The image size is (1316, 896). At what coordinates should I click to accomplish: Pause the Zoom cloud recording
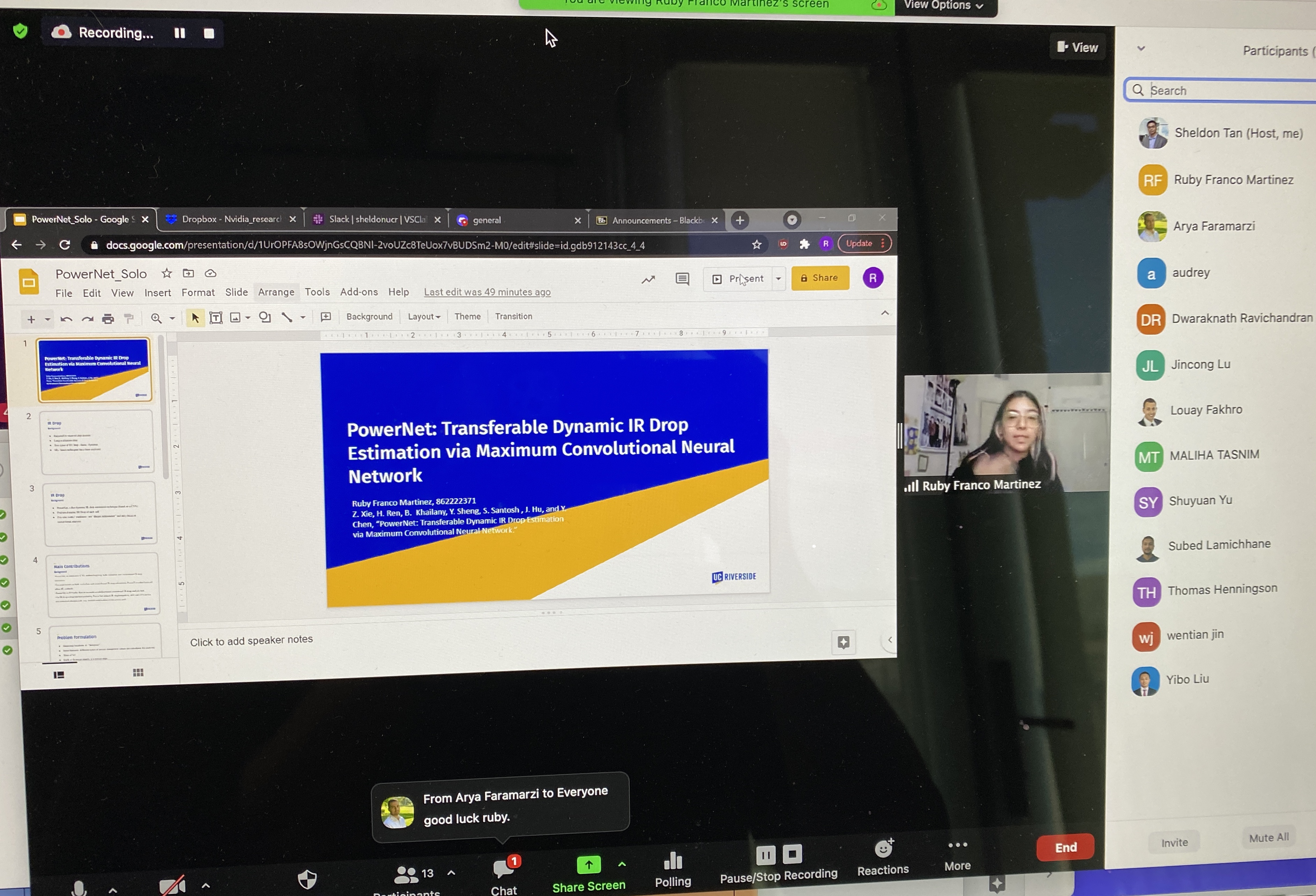tap(180, 34)
